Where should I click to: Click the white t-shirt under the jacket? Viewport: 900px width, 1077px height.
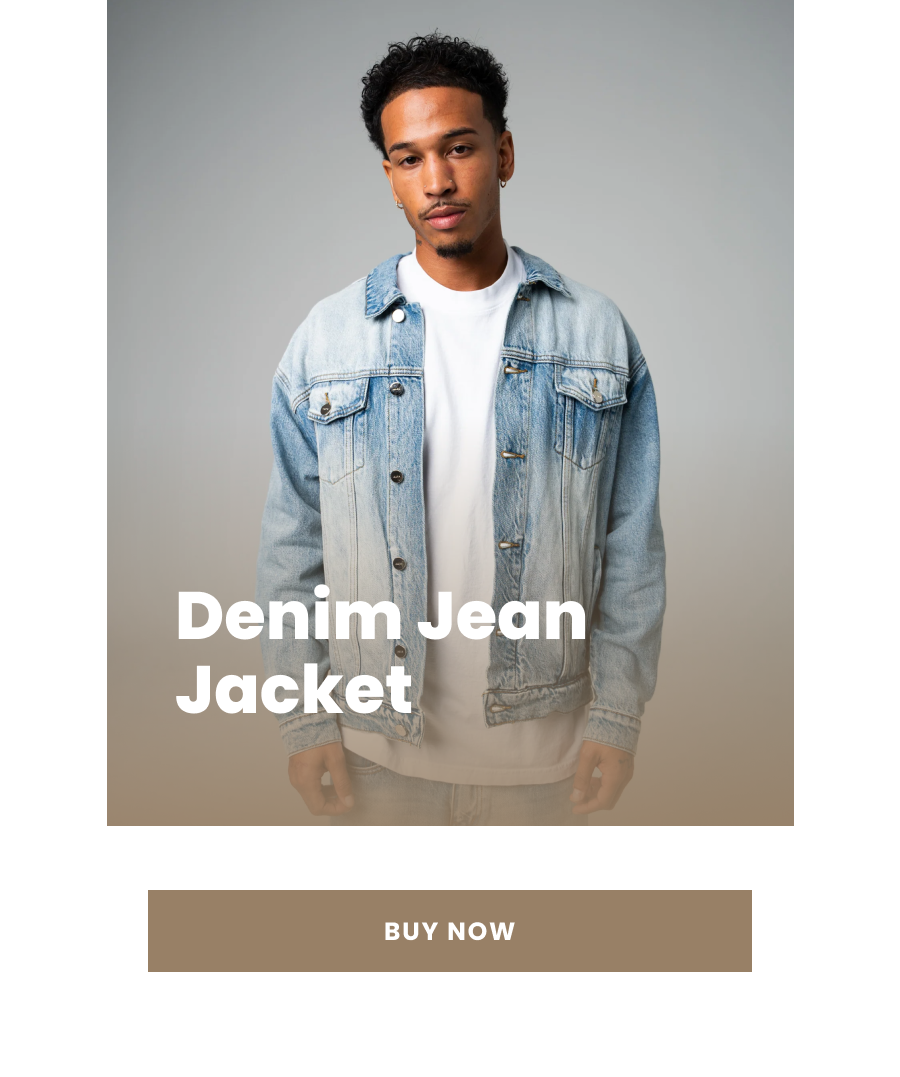pos(459,446)
